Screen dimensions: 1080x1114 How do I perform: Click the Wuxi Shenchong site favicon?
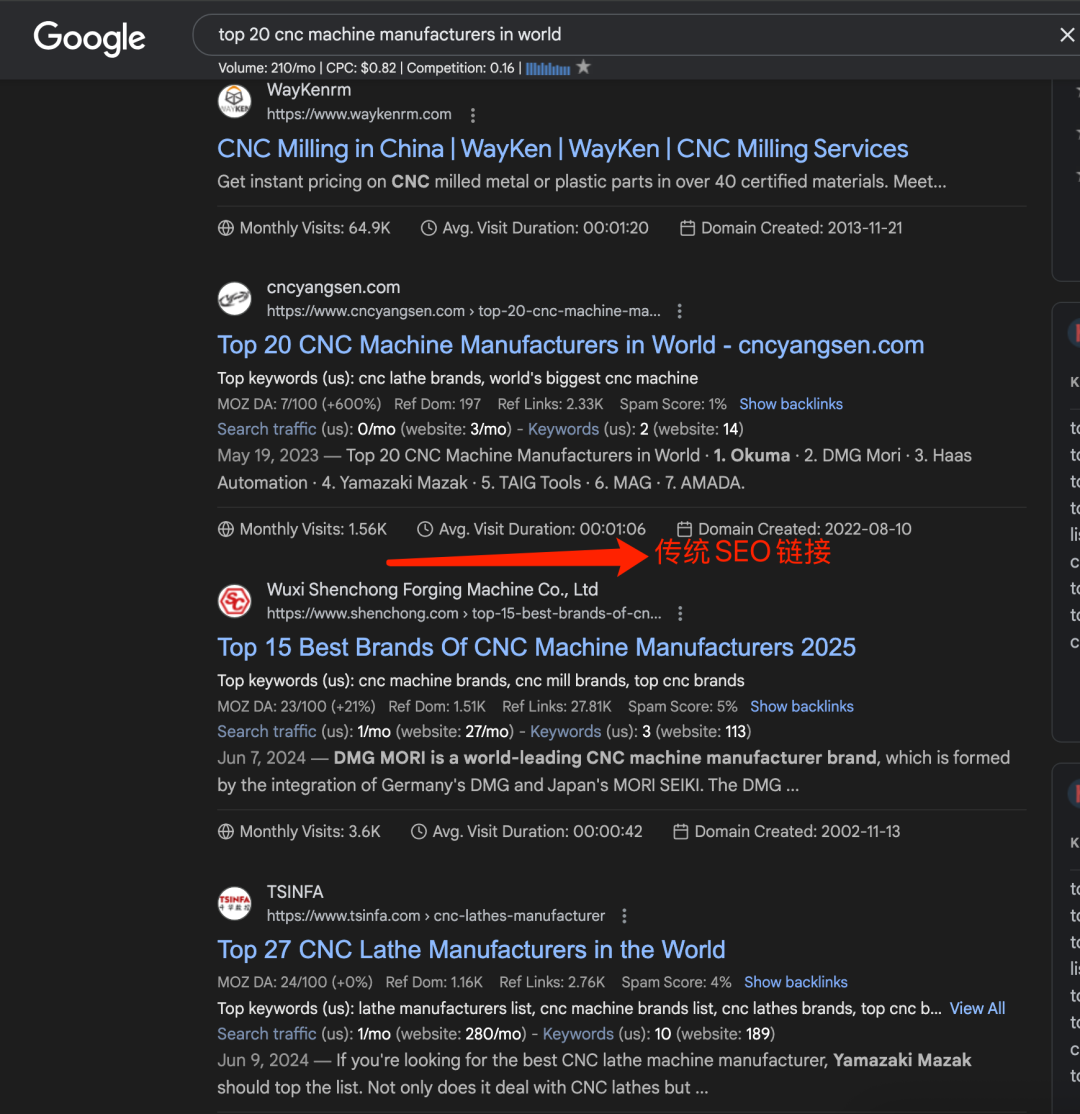(234, 600)
